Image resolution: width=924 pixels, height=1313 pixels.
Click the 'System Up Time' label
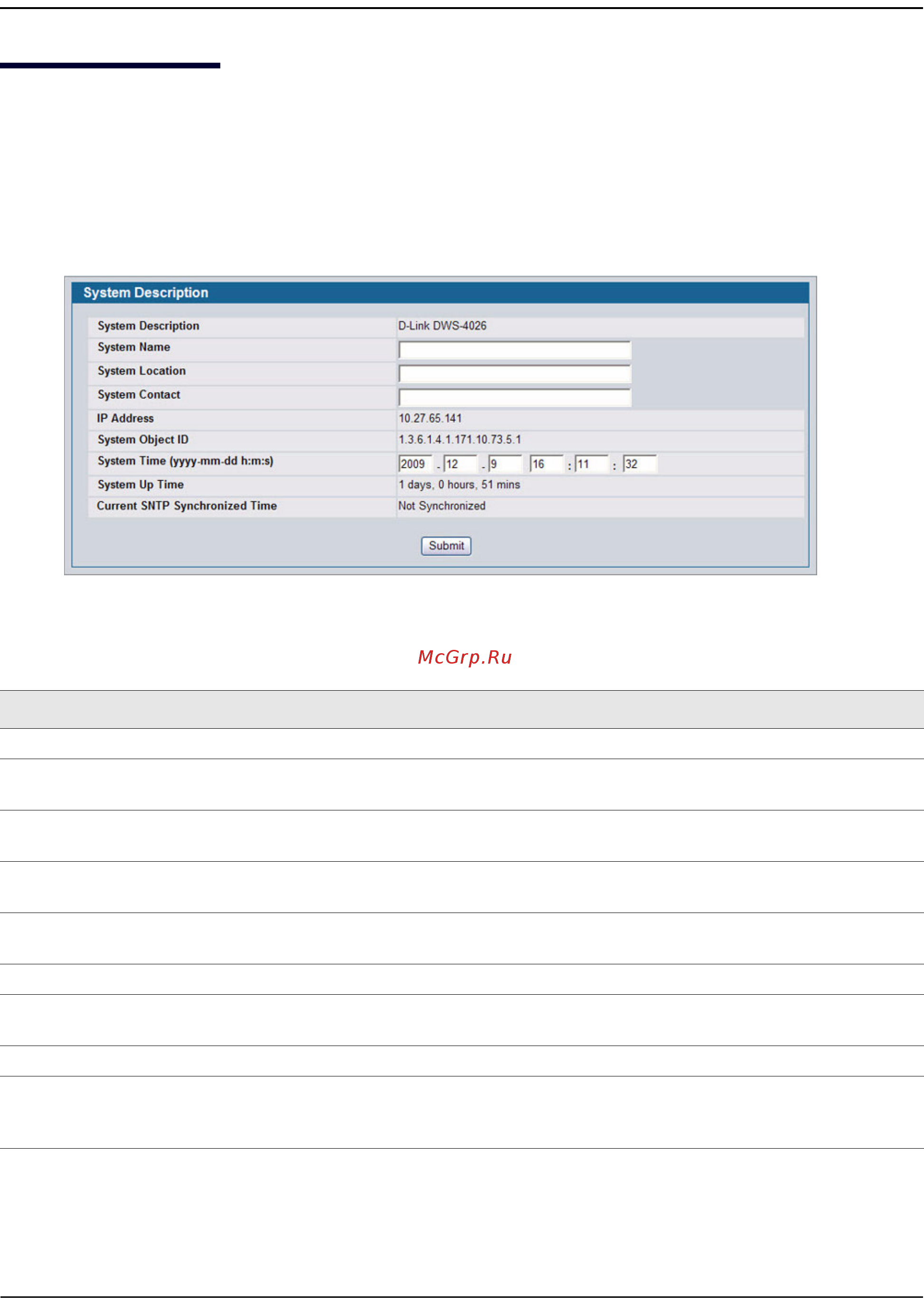pyautogui.click(x=141, y=485)
